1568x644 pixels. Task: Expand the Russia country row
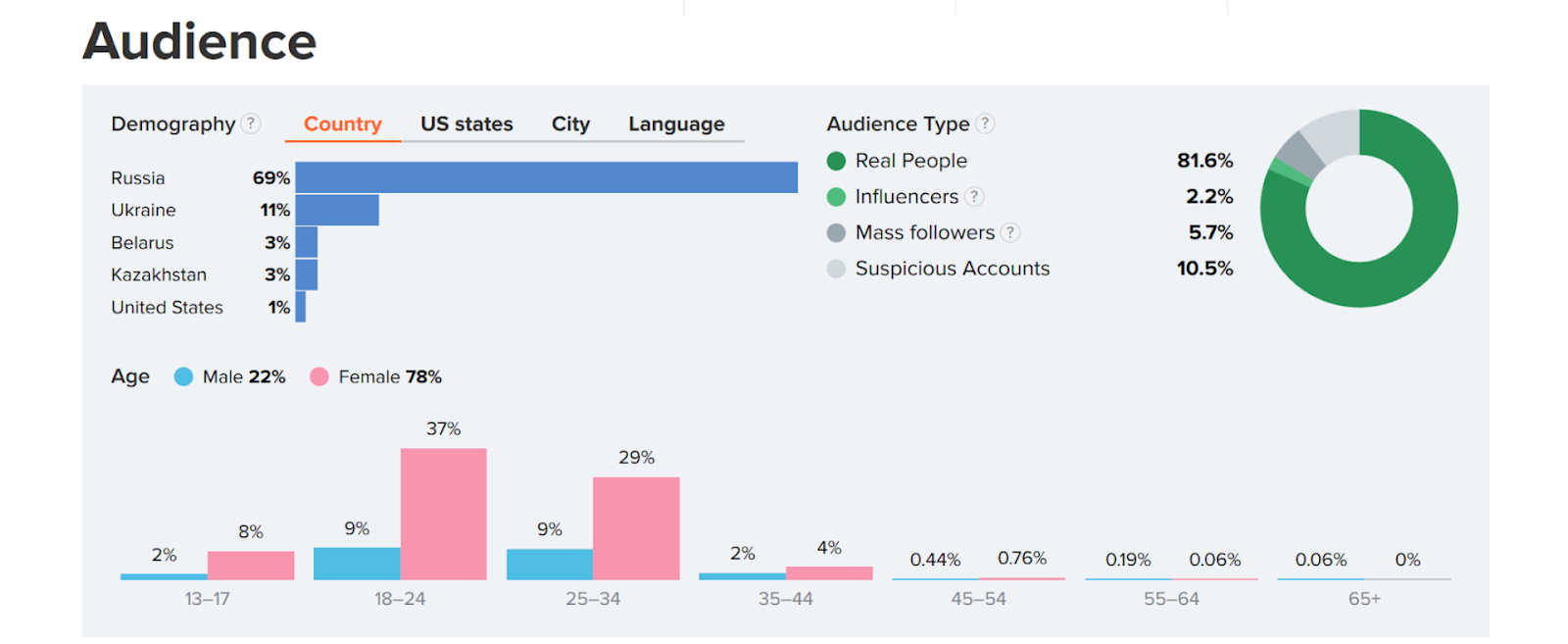coord(137,177)
